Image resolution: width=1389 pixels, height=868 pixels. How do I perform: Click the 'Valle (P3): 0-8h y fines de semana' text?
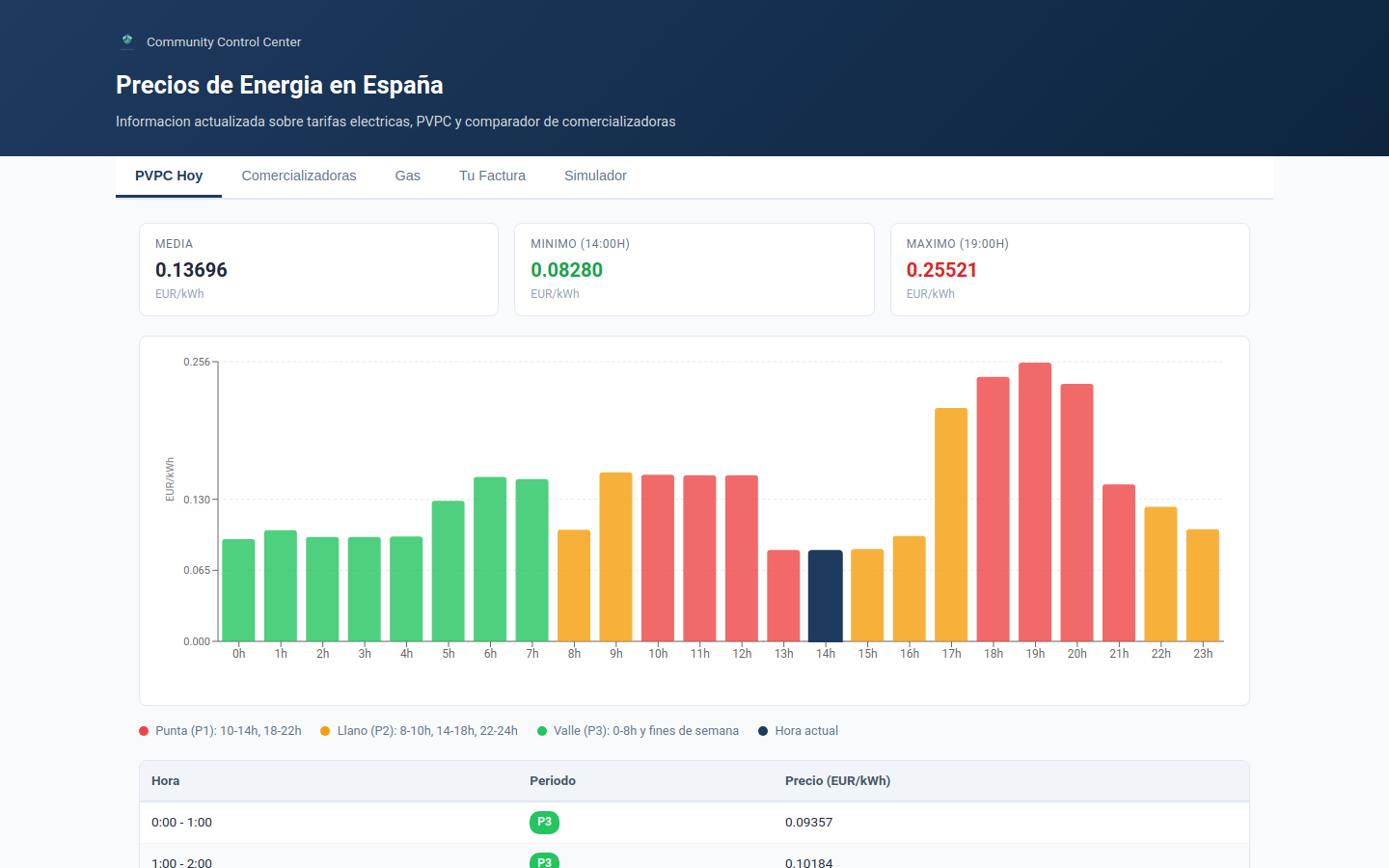[x=646, y=731]
